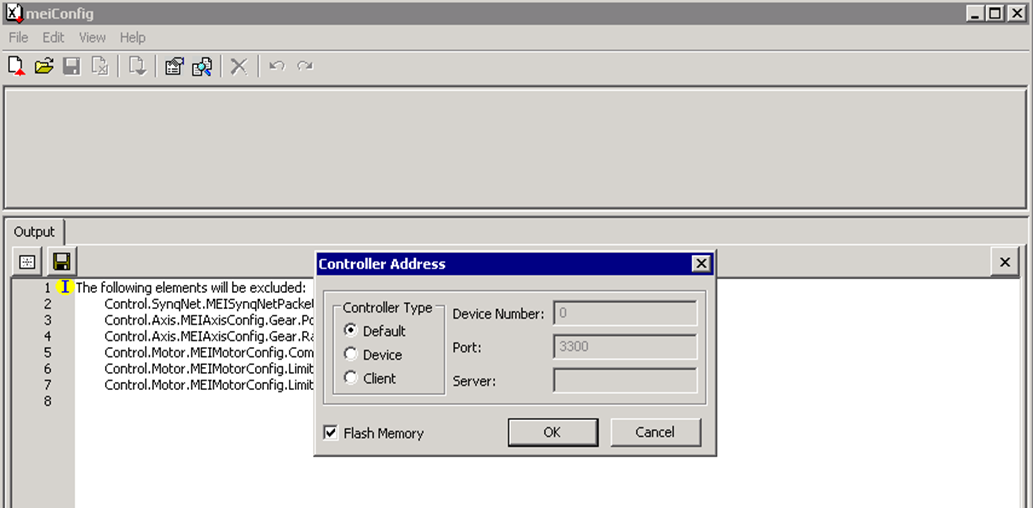Click line number 3 in the output gutter
The height and width of the screenshot is (508, 1033).
pyautogui.click(x=47, y=320)
